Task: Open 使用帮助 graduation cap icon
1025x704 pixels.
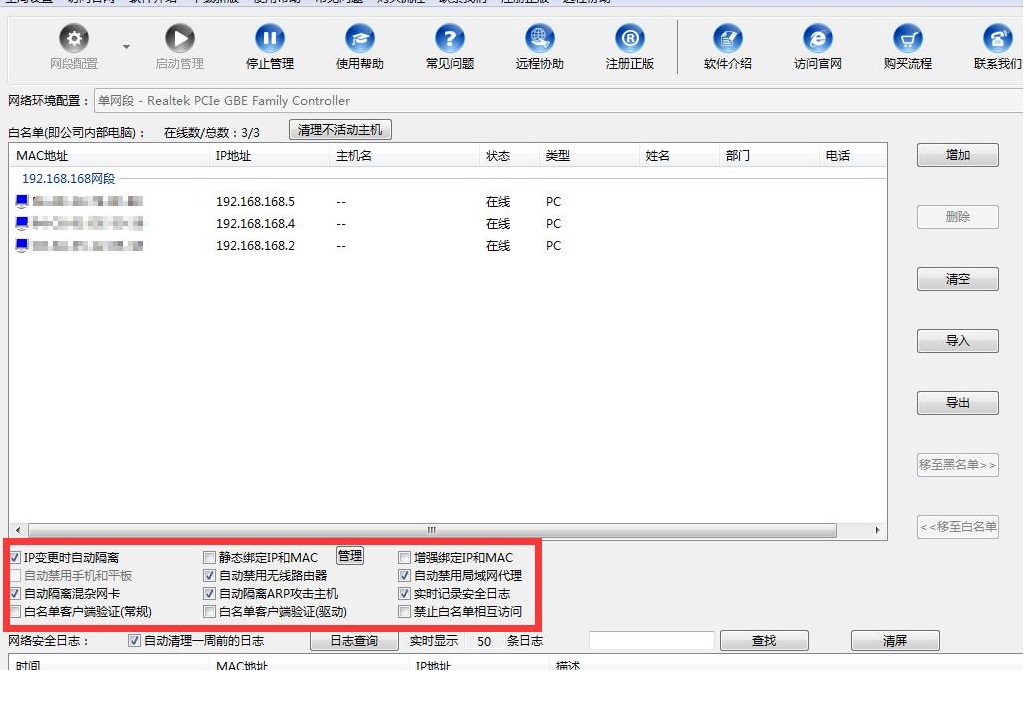Action: coord(360,39)
